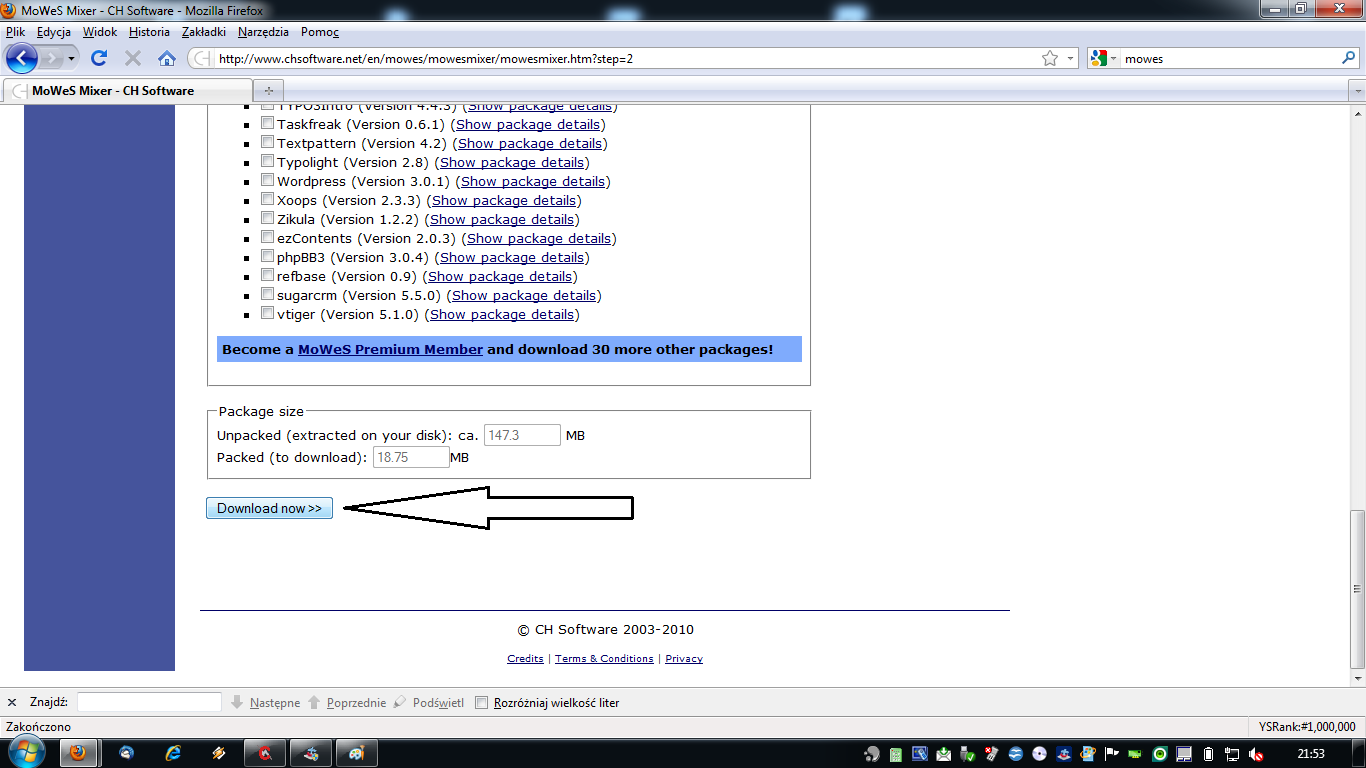The height and width of the screenshot is (768, 1366).
Task: Click the Stop loading X icon
Action: (x=133, y=59)
